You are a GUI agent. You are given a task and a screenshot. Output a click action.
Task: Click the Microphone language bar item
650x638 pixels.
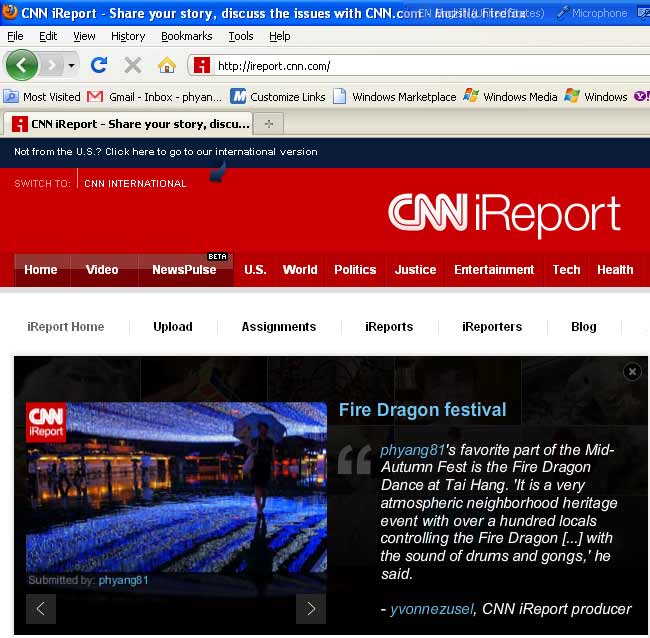[592, 13]
